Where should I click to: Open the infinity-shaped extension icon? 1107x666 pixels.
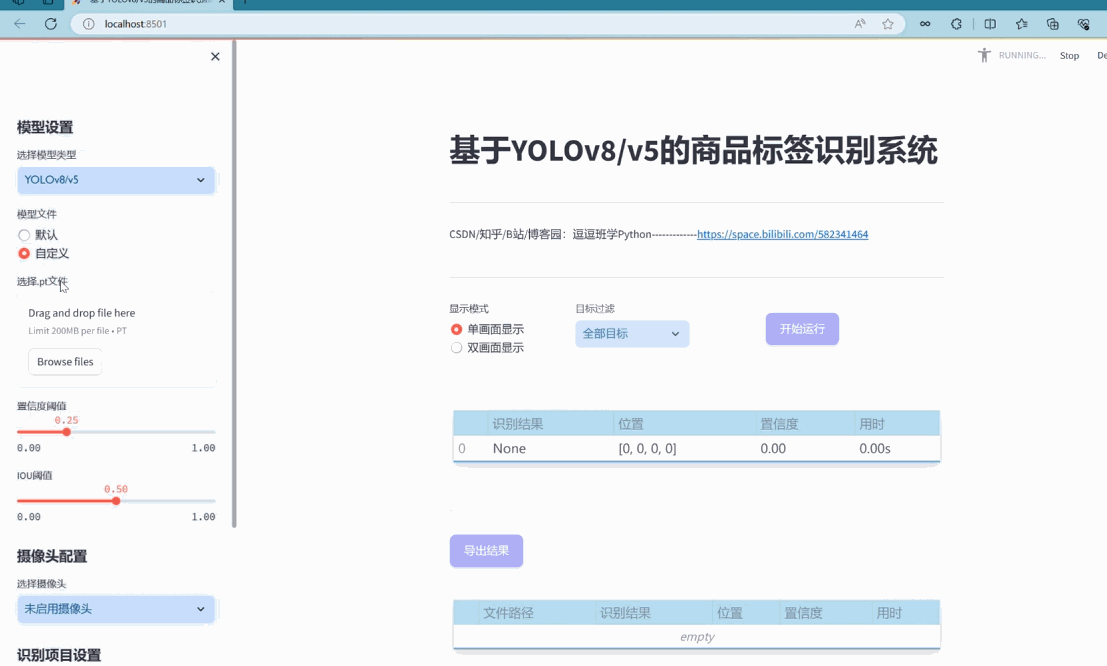coord(925,24)
